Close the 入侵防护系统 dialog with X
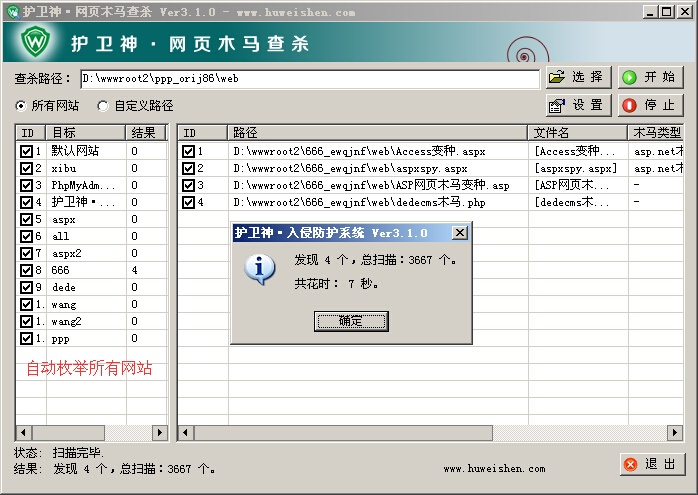This screenshot has height=495, width=698. [x=460, y=232]
